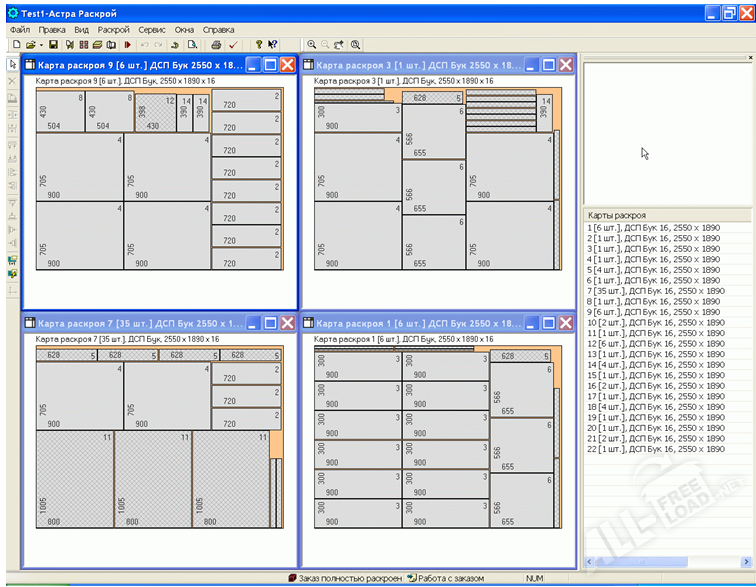756x587 pixels.
Task: Open the dropdown arrow next to Open folder icon
Action: (x=41, y=45)
